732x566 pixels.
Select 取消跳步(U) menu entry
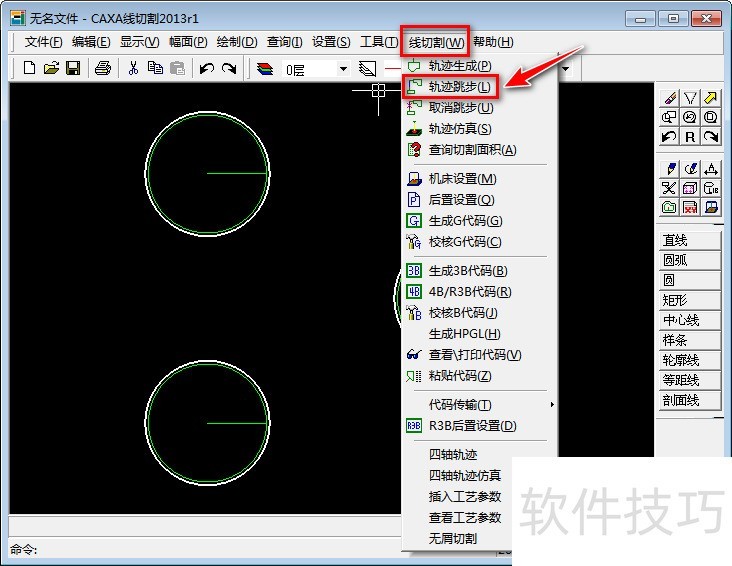click(x=480, y=108)
